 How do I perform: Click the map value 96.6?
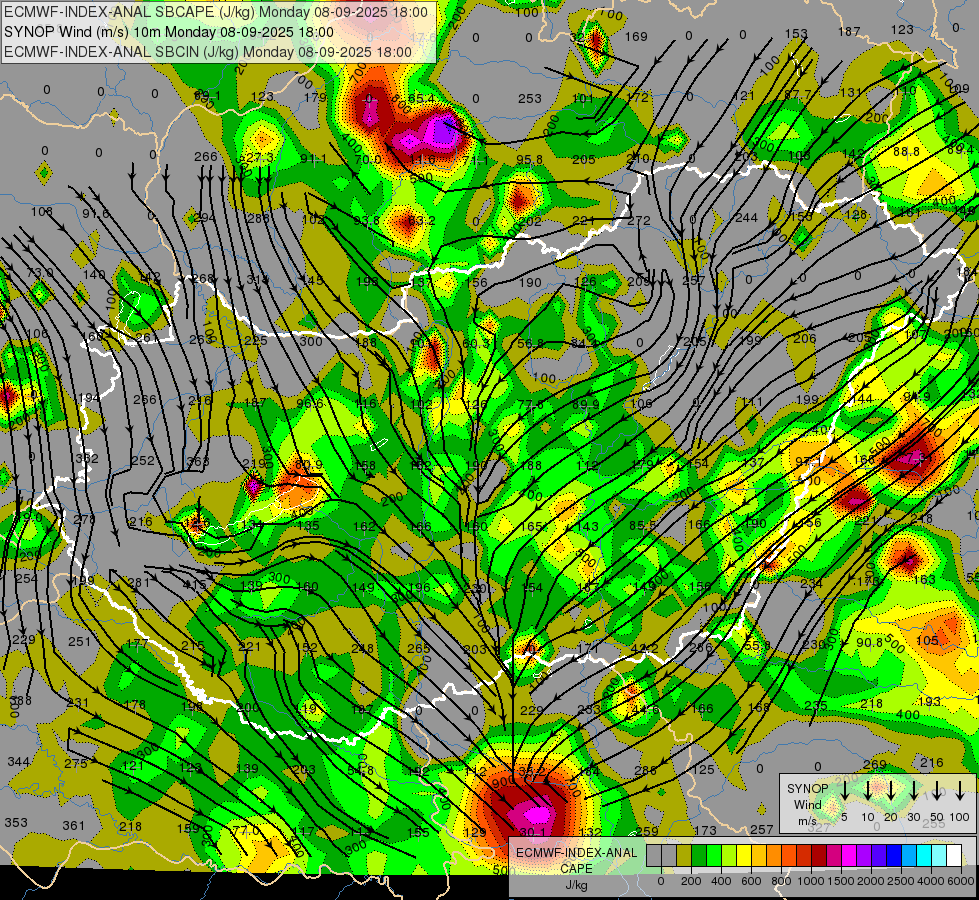tap(310, 403)
